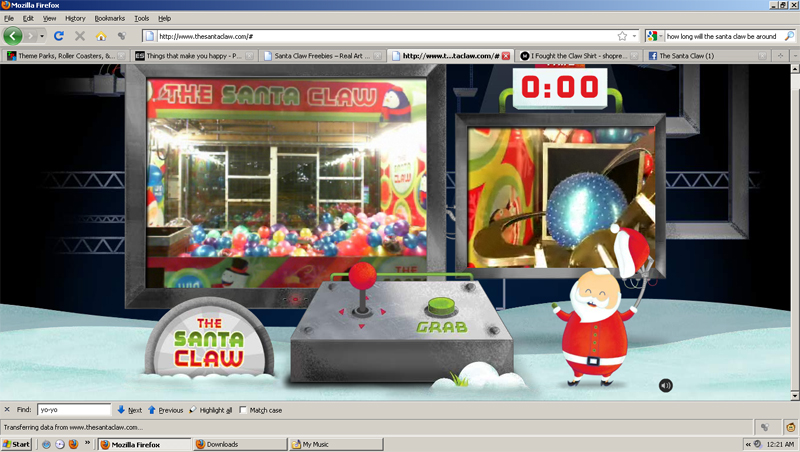The height and width of the screenshot is (452, 800).
Task: Find Next occurrence
Action: pyautogui.click(x=130, y=410)
